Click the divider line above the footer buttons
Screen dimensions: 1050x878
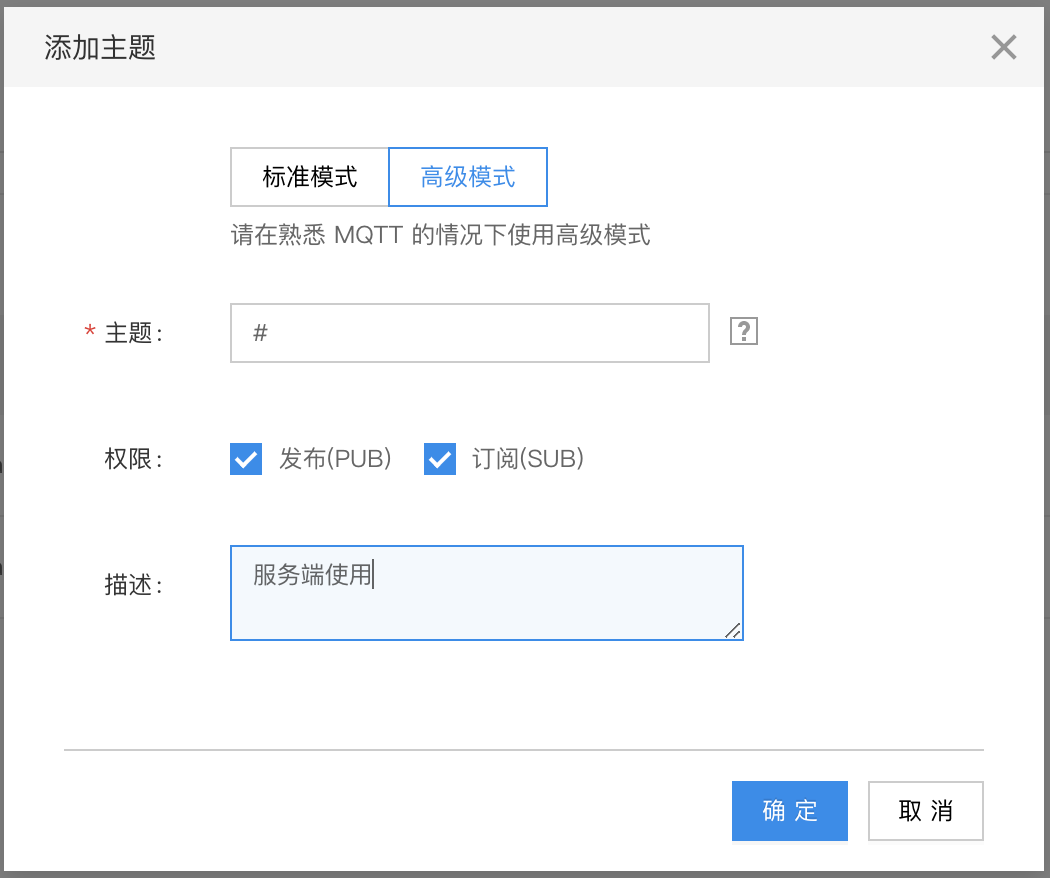click(x=524, y=749)
